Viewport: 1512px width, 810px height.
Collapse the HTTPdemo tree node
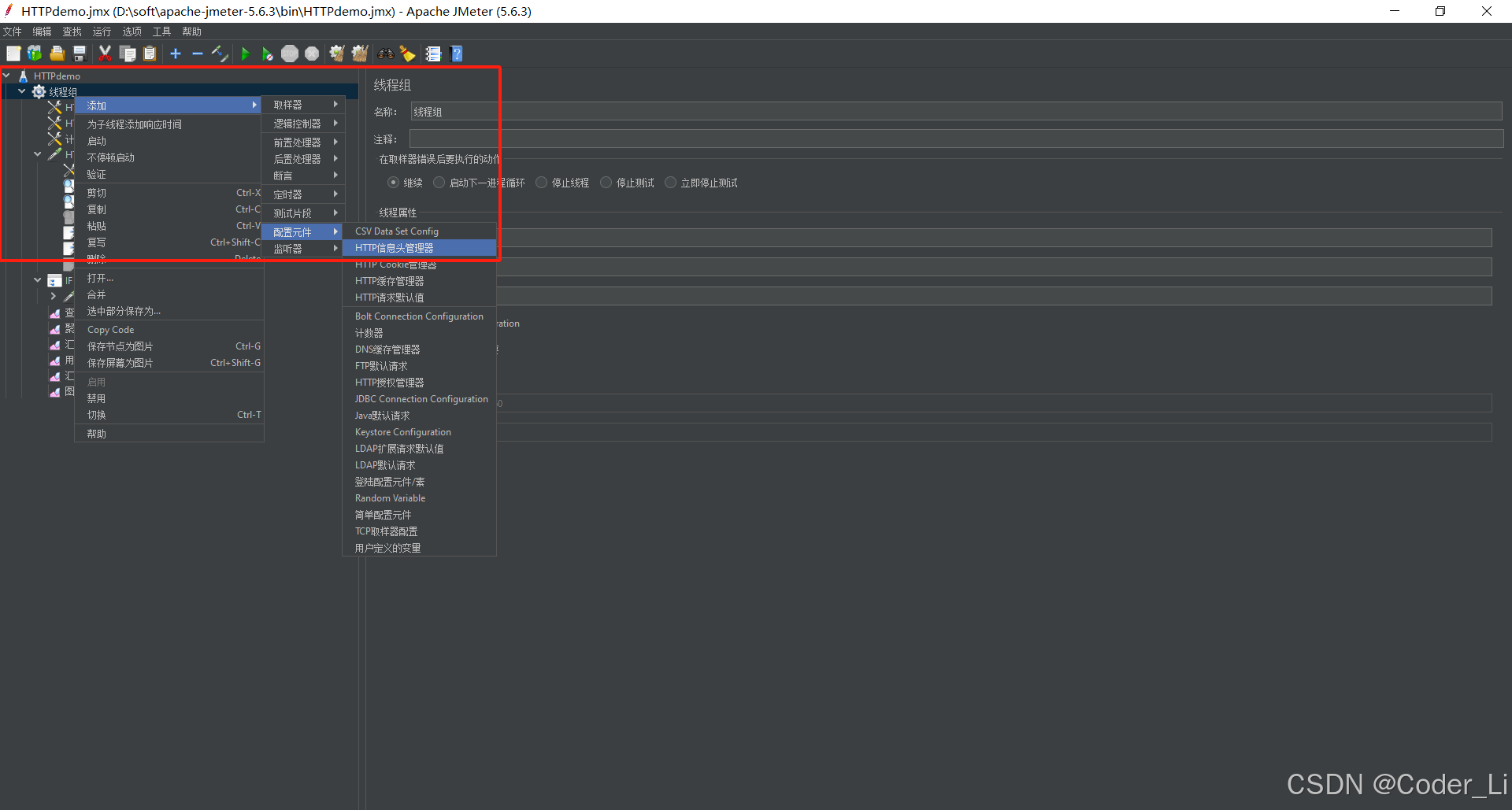tap(7, 76)
